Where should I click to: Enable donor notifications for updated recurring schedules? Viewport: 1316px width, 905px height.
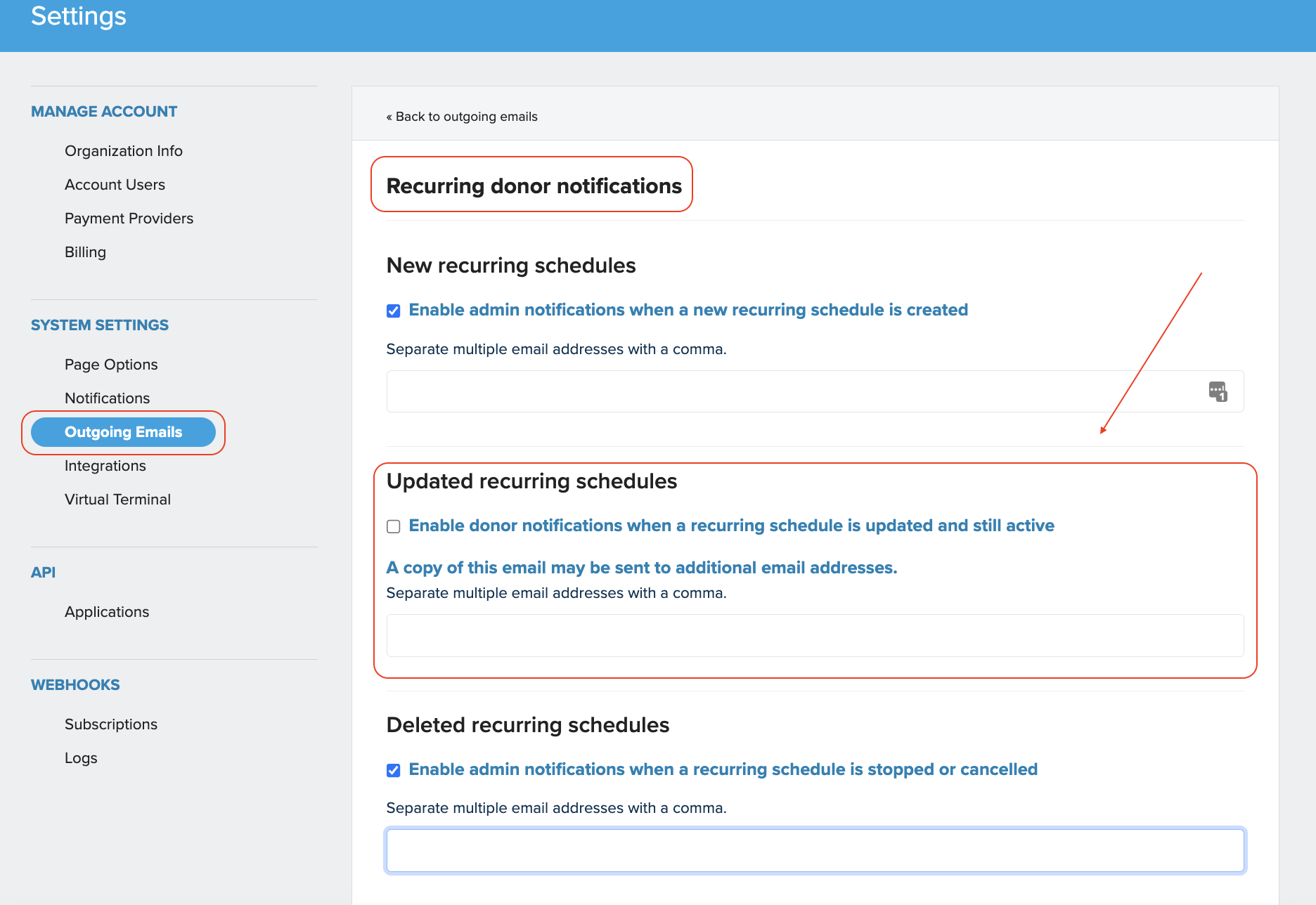tap(393, 526)
